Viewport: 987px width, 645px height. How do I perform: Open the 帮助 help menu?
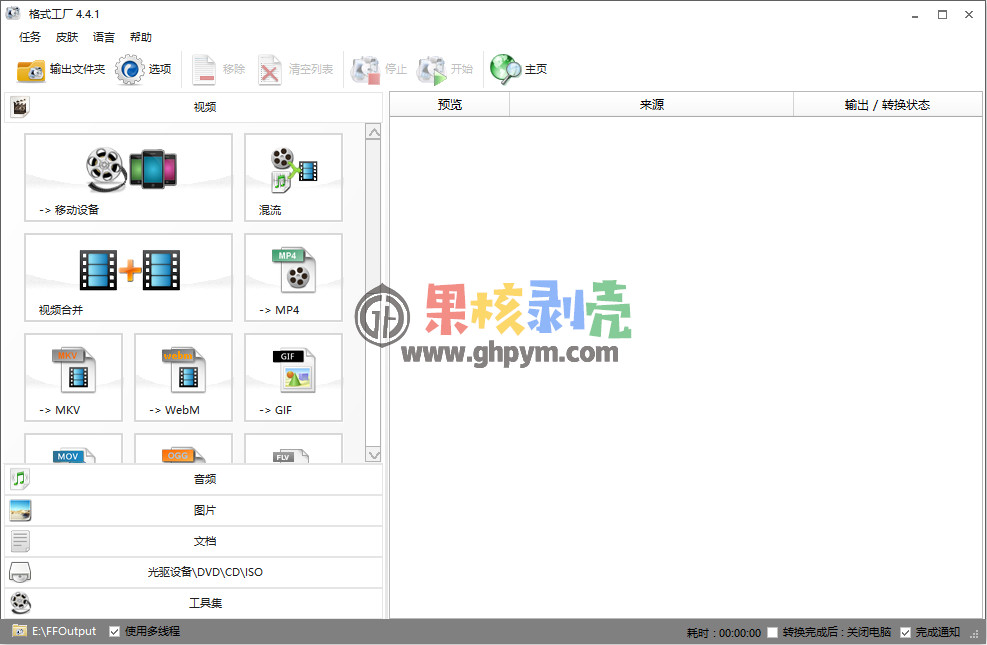tap(141, 37)
